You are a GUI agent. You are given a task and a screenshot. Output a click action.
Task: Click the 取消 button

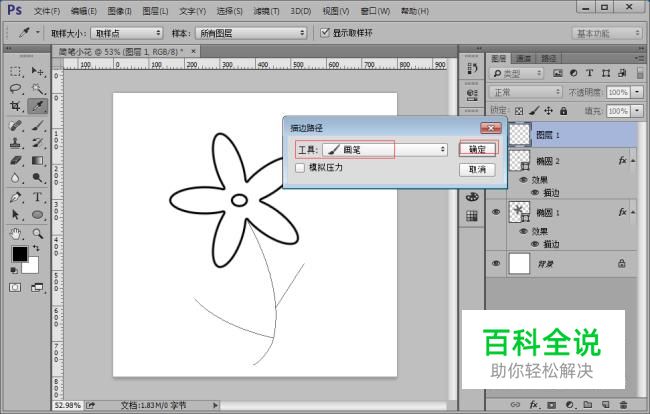[x=478, y=169]
